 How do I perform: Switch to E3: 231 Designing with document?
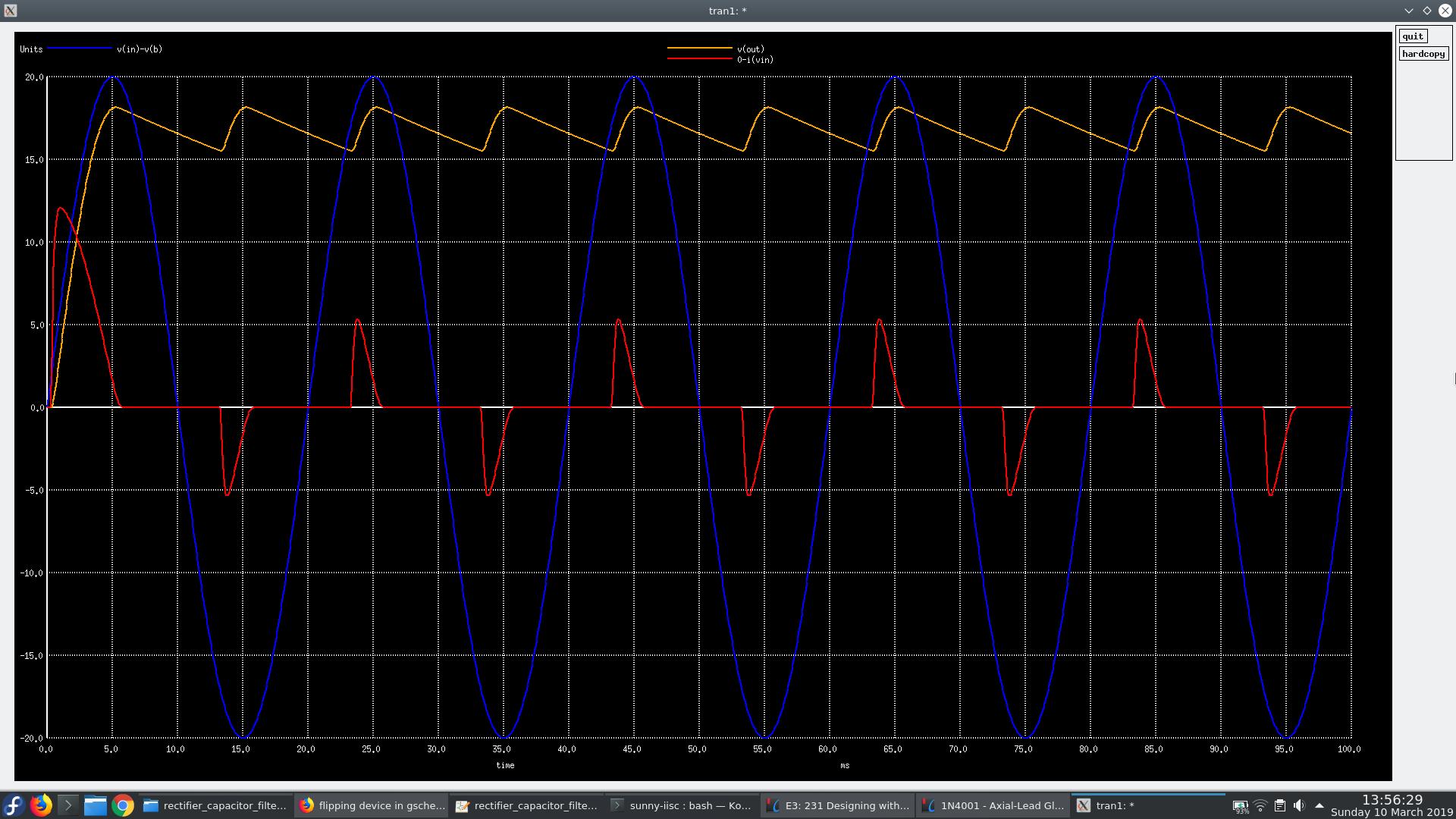(x=837, y=805)
